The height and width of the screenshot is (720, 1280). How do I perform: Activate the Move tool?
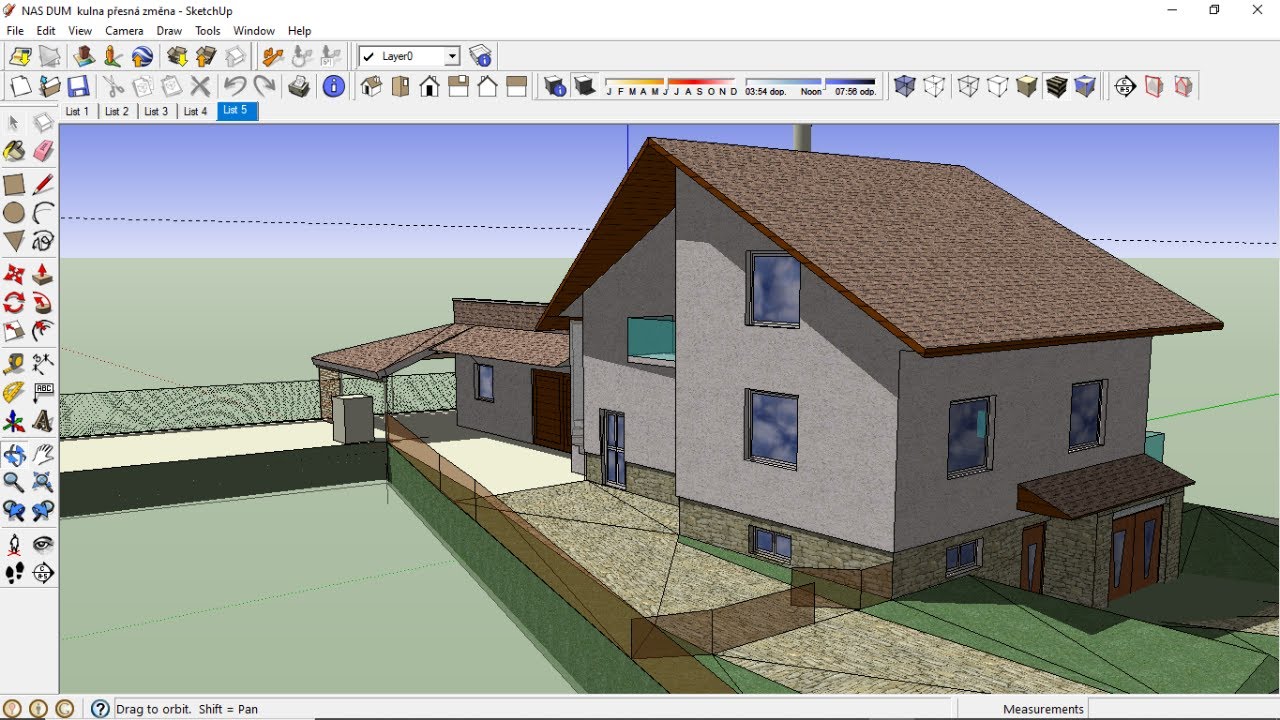[x=14, y=274]
